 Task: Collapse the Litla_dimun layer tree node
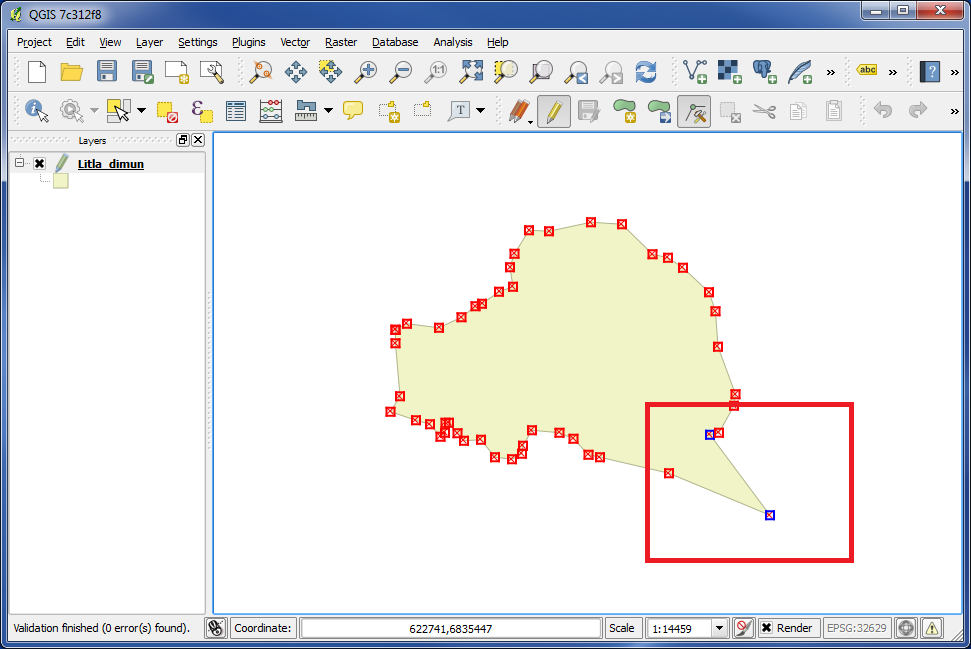[x=19, y=162]
